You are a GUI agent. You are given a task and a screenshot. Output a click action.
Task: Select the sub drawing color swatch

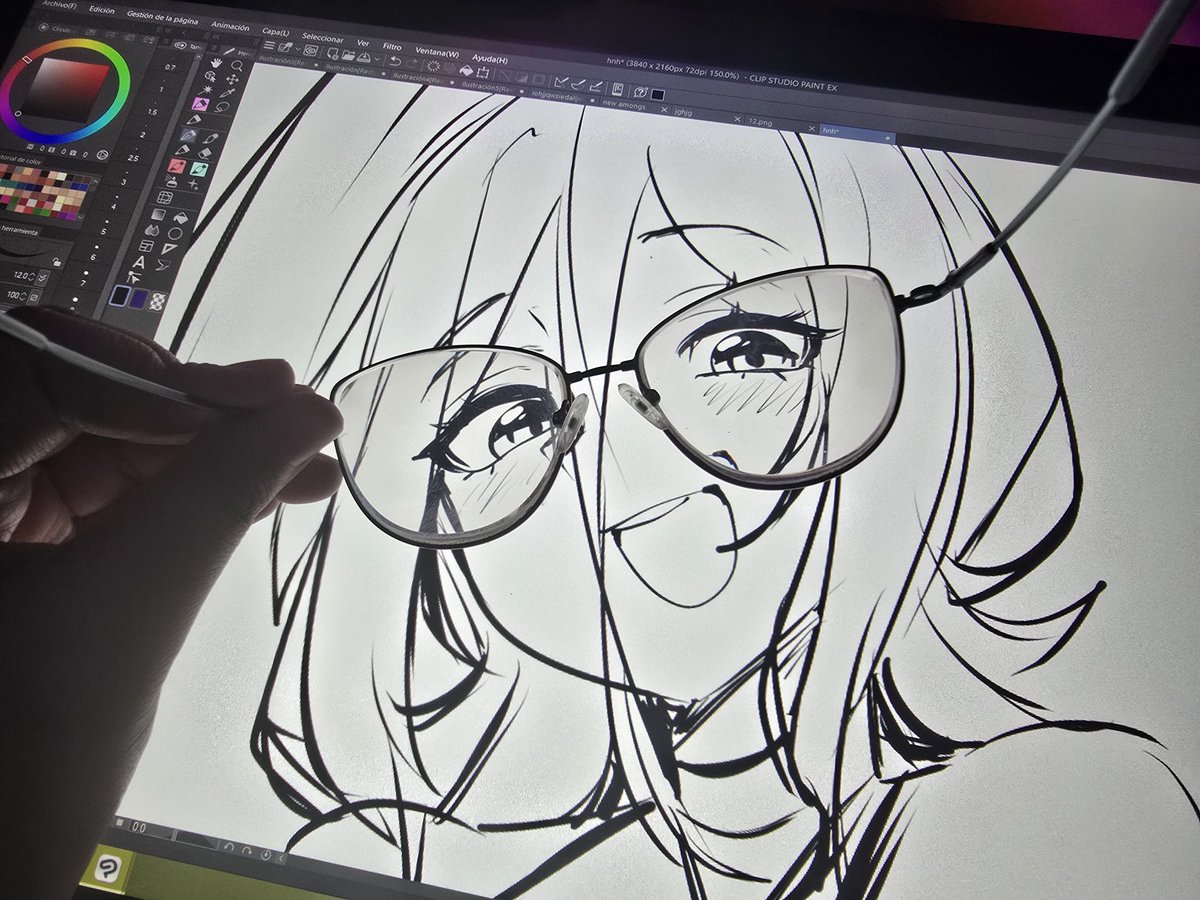(x=138, y=299)
